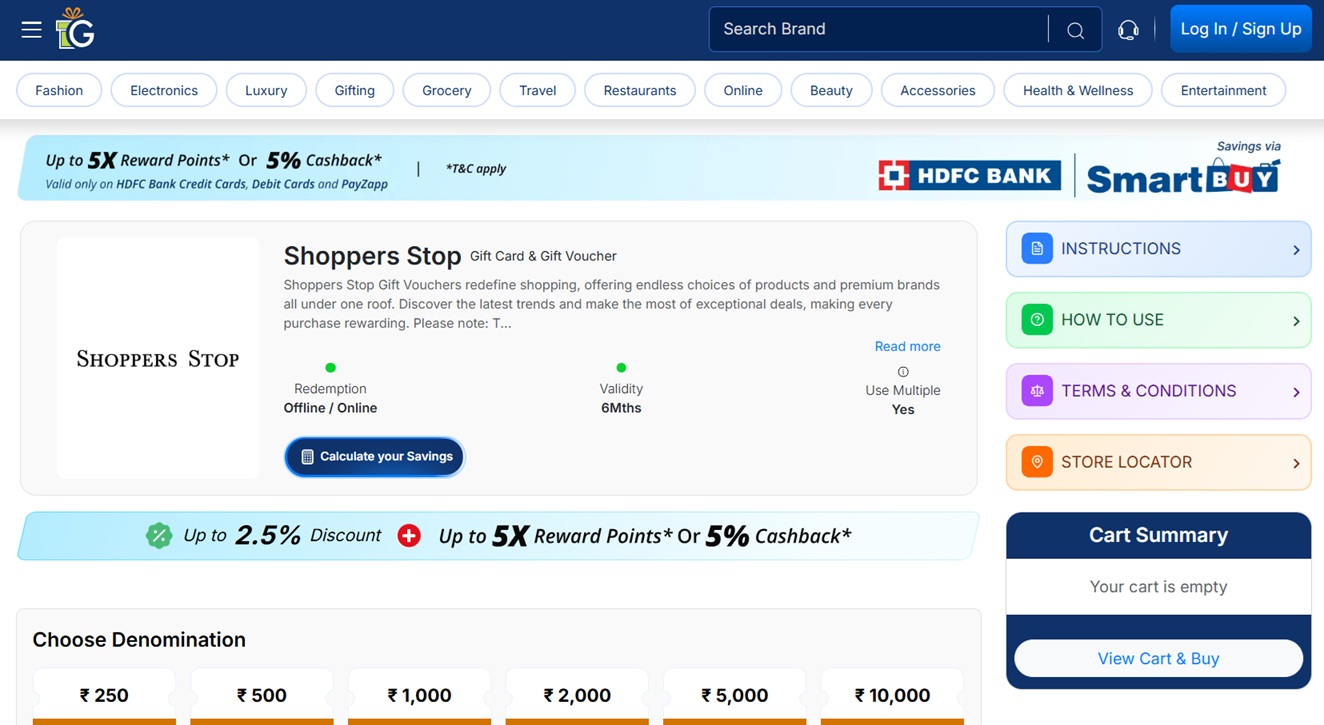The image size is (1324, 725).
Task: Choose the ₹ 10,000 denomination
Action: 892,696
